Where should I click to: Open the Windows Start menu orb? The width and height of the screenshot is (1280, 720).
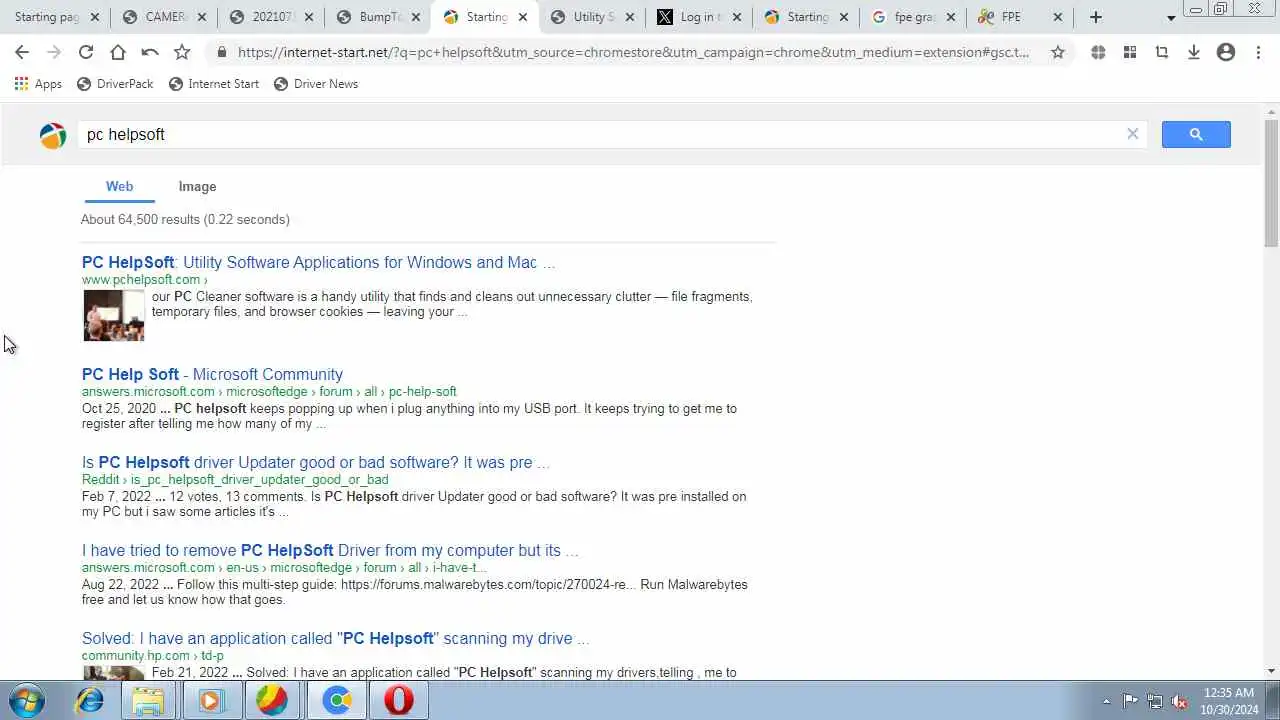27,701
